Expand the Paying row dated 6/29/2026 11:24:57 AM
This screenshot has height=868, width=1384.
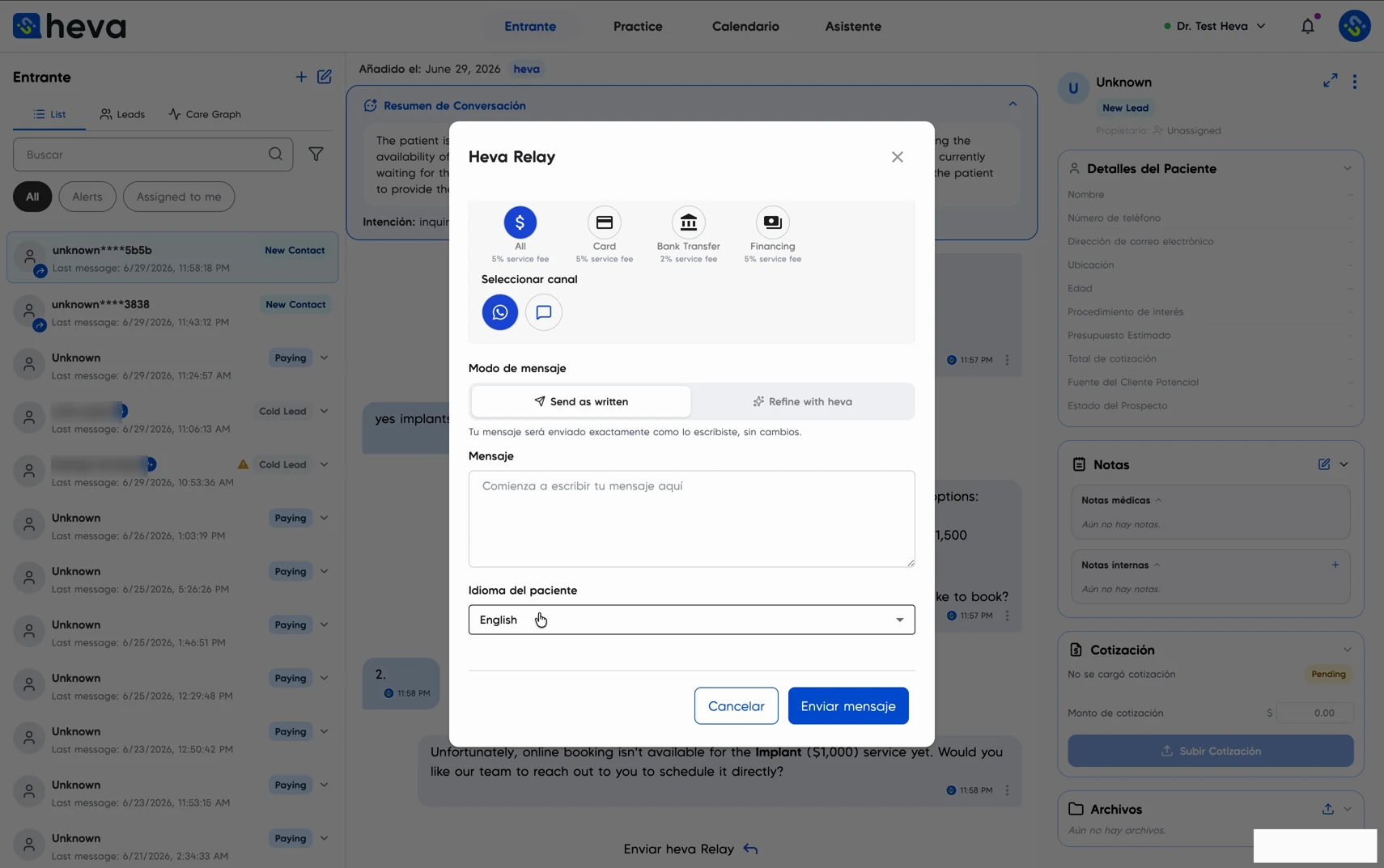click(324, 358)
